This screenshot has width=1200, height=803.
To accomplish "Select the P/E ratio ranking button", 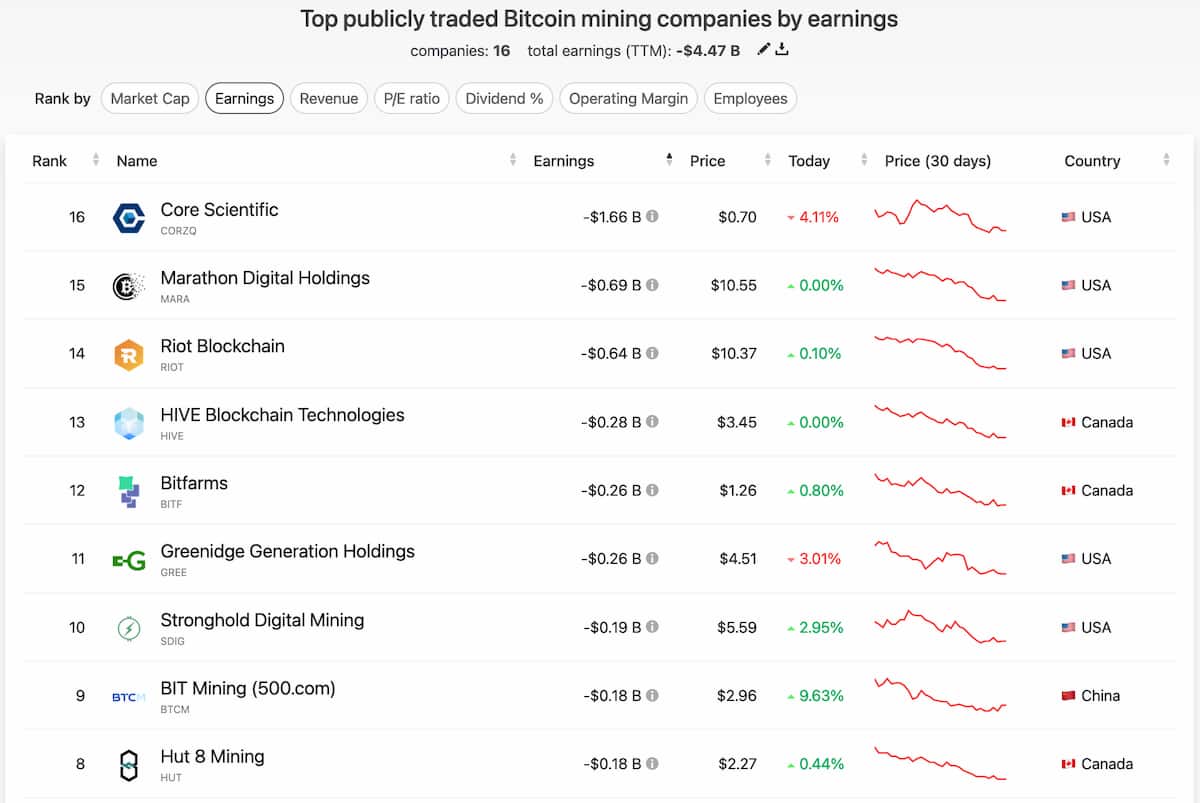I will [411, 98].
